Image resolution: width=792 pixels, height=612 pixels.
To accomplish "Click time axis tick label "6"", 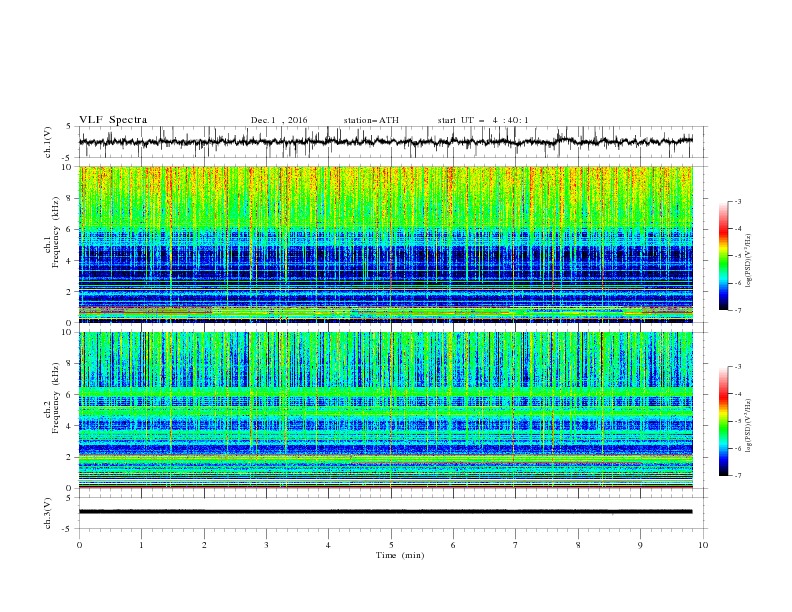I will coord(453,545).
